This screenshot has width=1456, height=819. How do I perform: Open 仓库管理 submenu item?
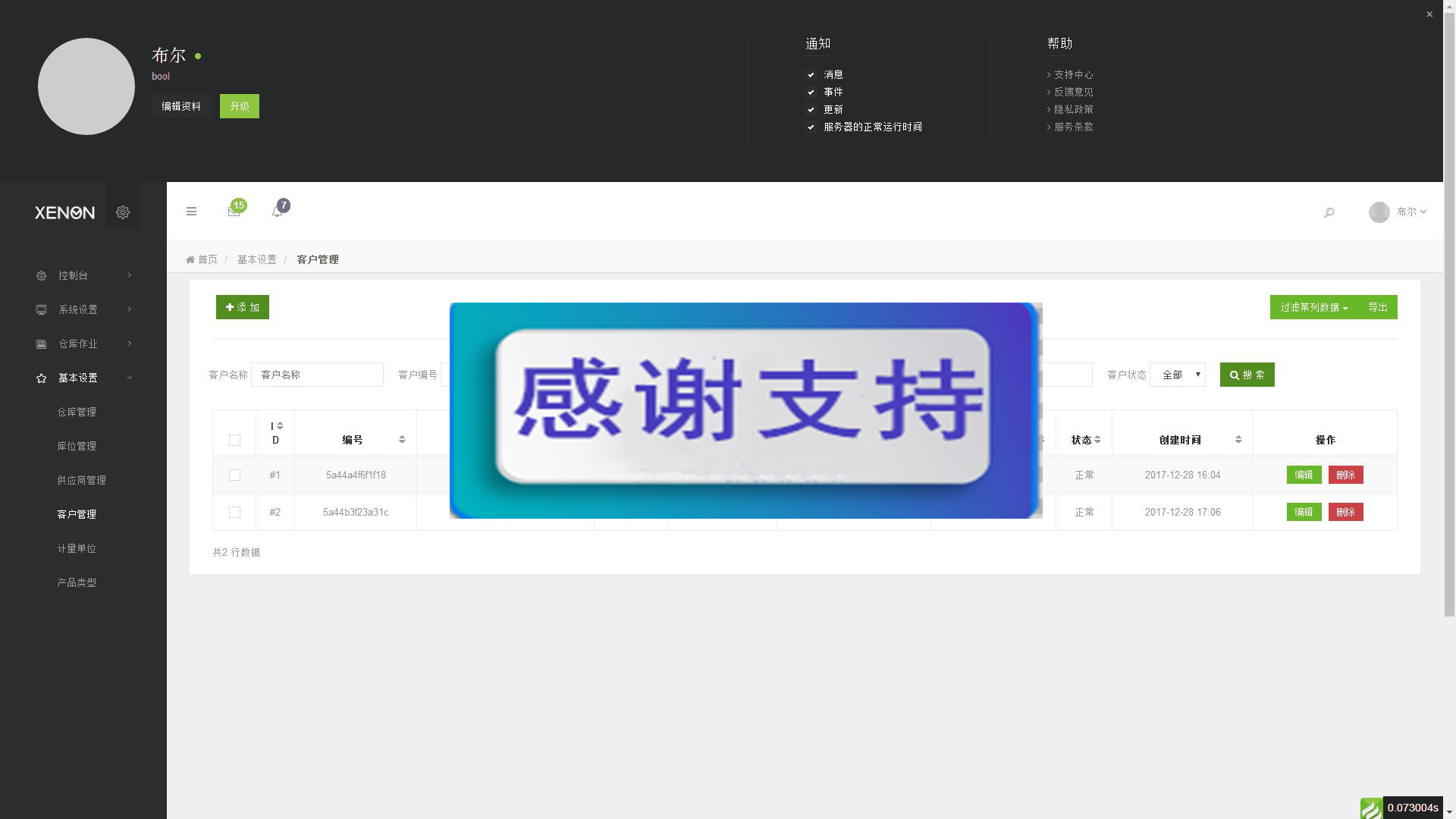pyautogui.click(x=77, y=412)
